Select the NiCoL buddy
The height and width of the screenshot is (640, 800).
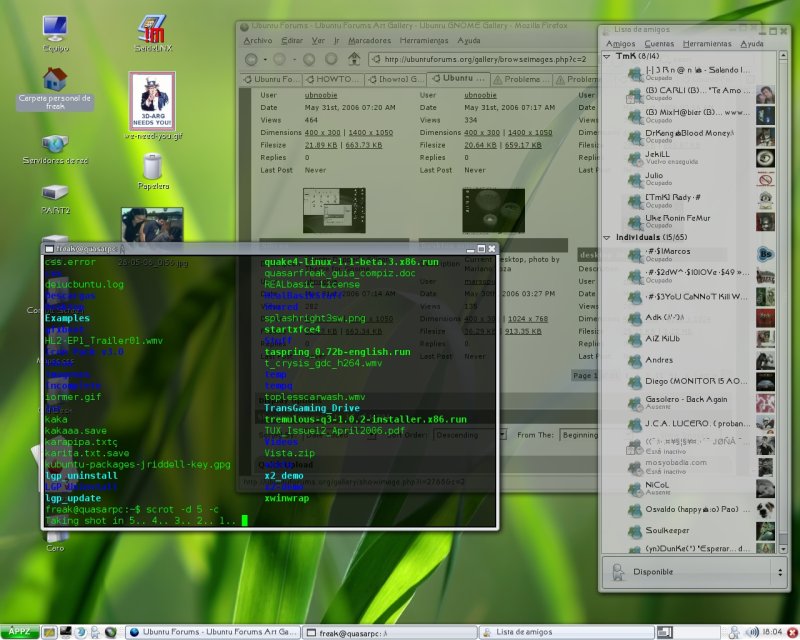click(x=690, y=488)
